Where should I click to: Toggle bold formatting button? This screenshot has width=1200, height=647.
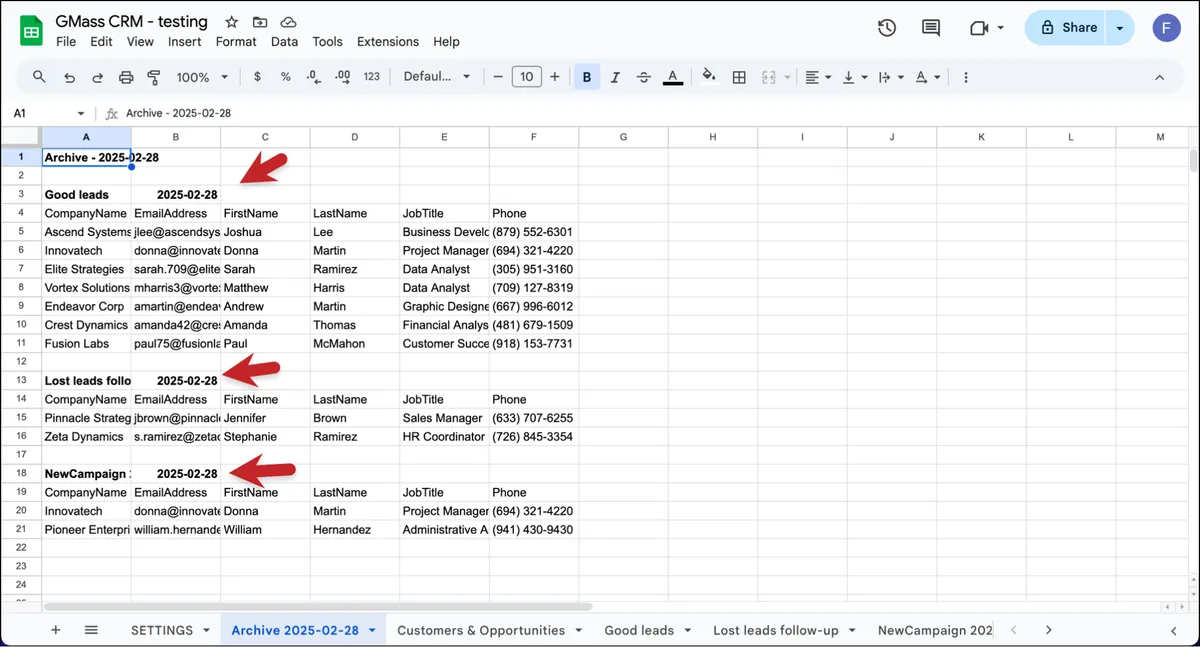(587, 77)
